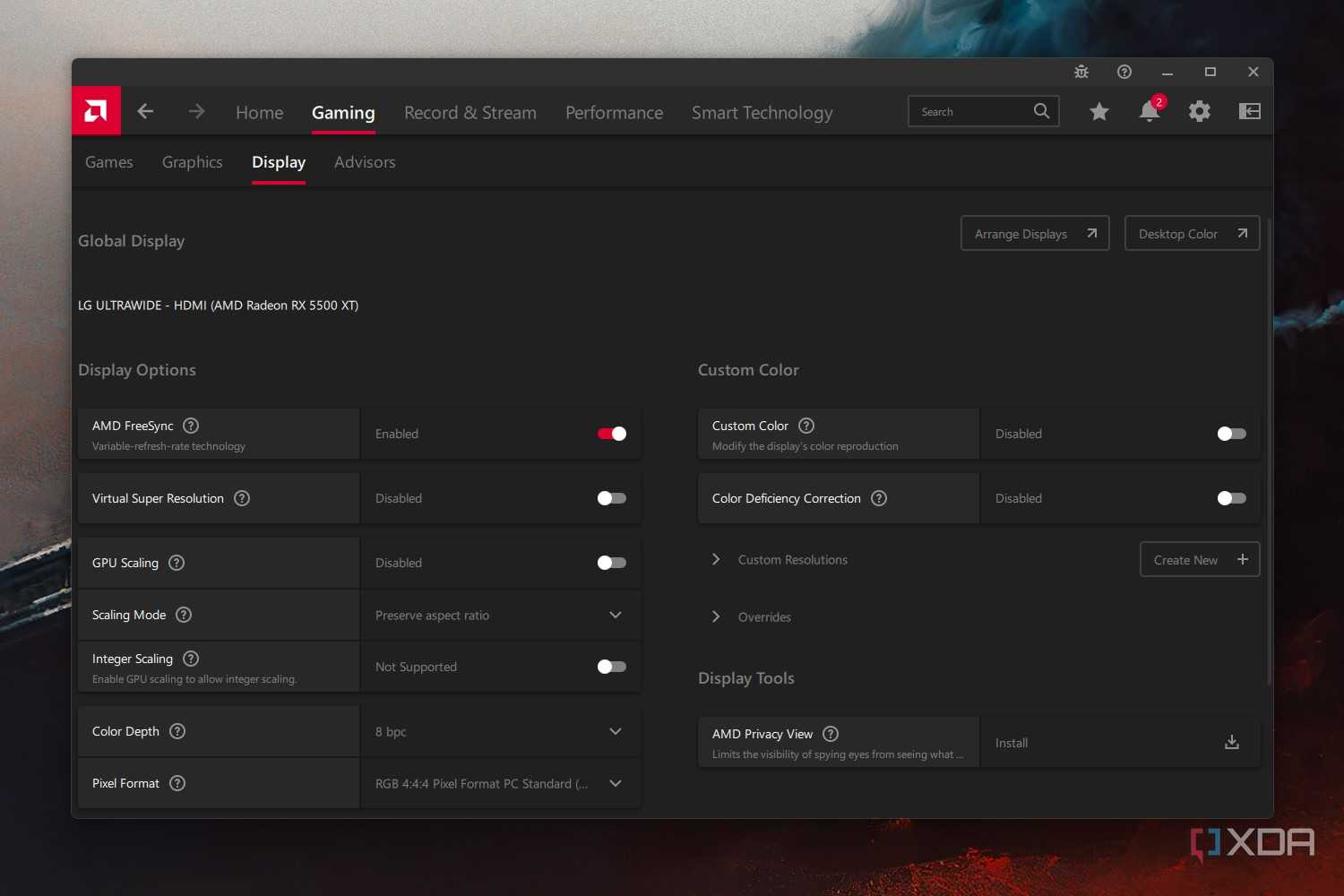Screen dimensions: 1344x896
Task: Open settings gear icon
Action: (x=1200, y=111)
